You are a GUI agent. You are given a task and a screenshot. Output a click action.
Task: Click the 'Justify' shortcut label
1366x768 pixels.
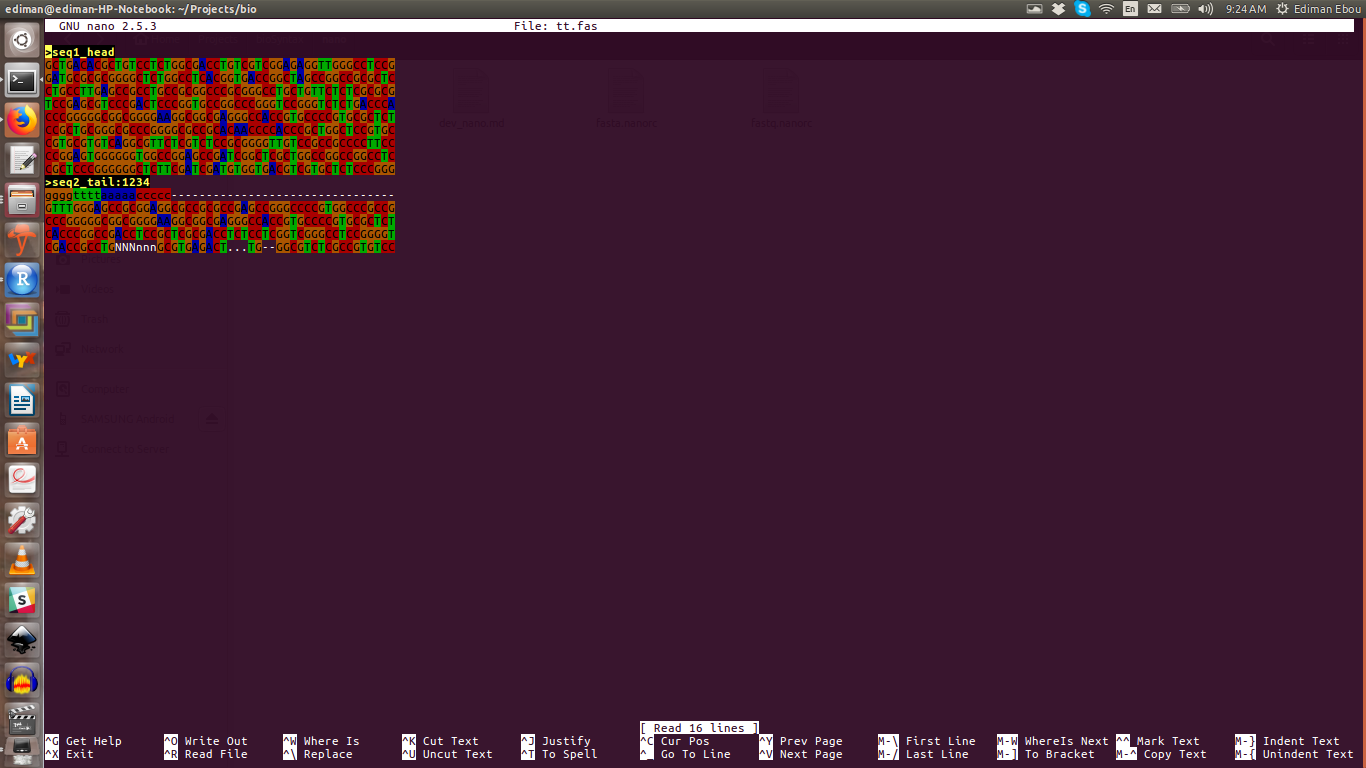point(566,741)
